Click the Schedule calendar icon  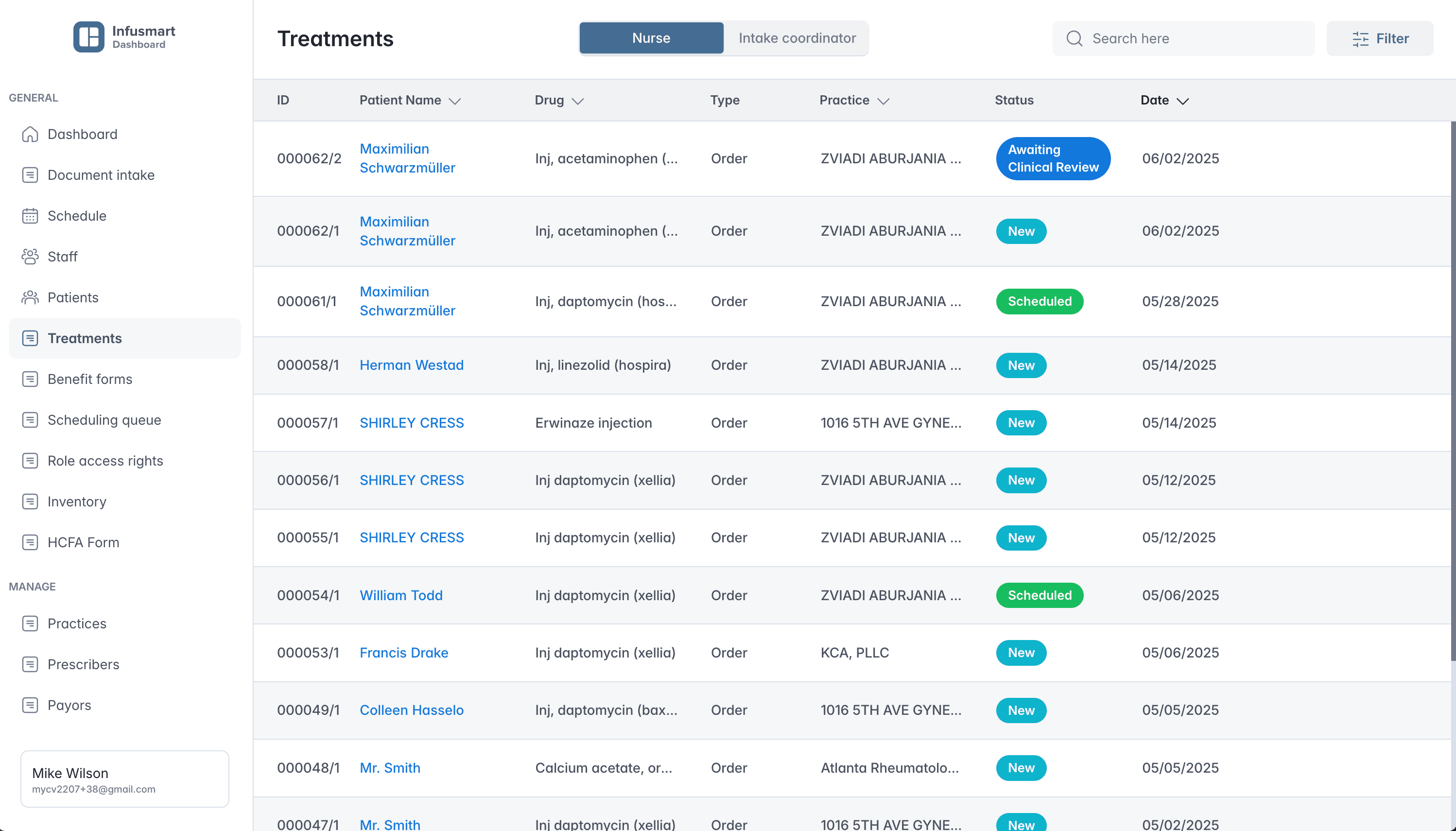(30, 216)
